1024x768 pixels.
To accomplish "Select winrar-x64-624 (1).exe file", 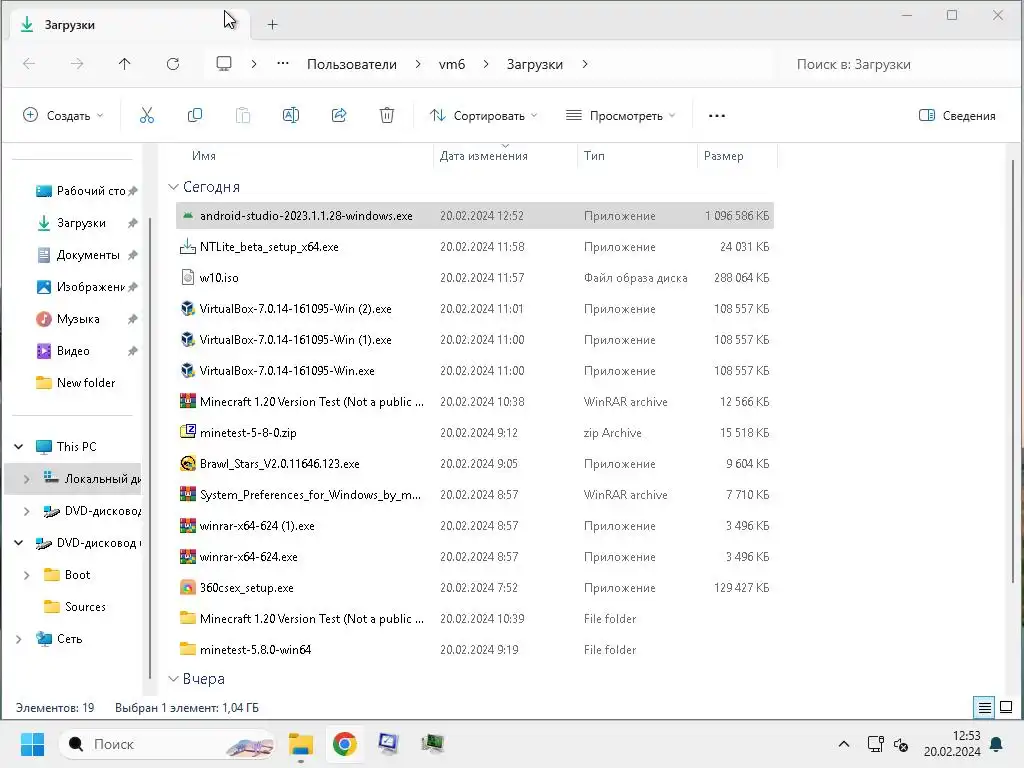I will point(475,525).
